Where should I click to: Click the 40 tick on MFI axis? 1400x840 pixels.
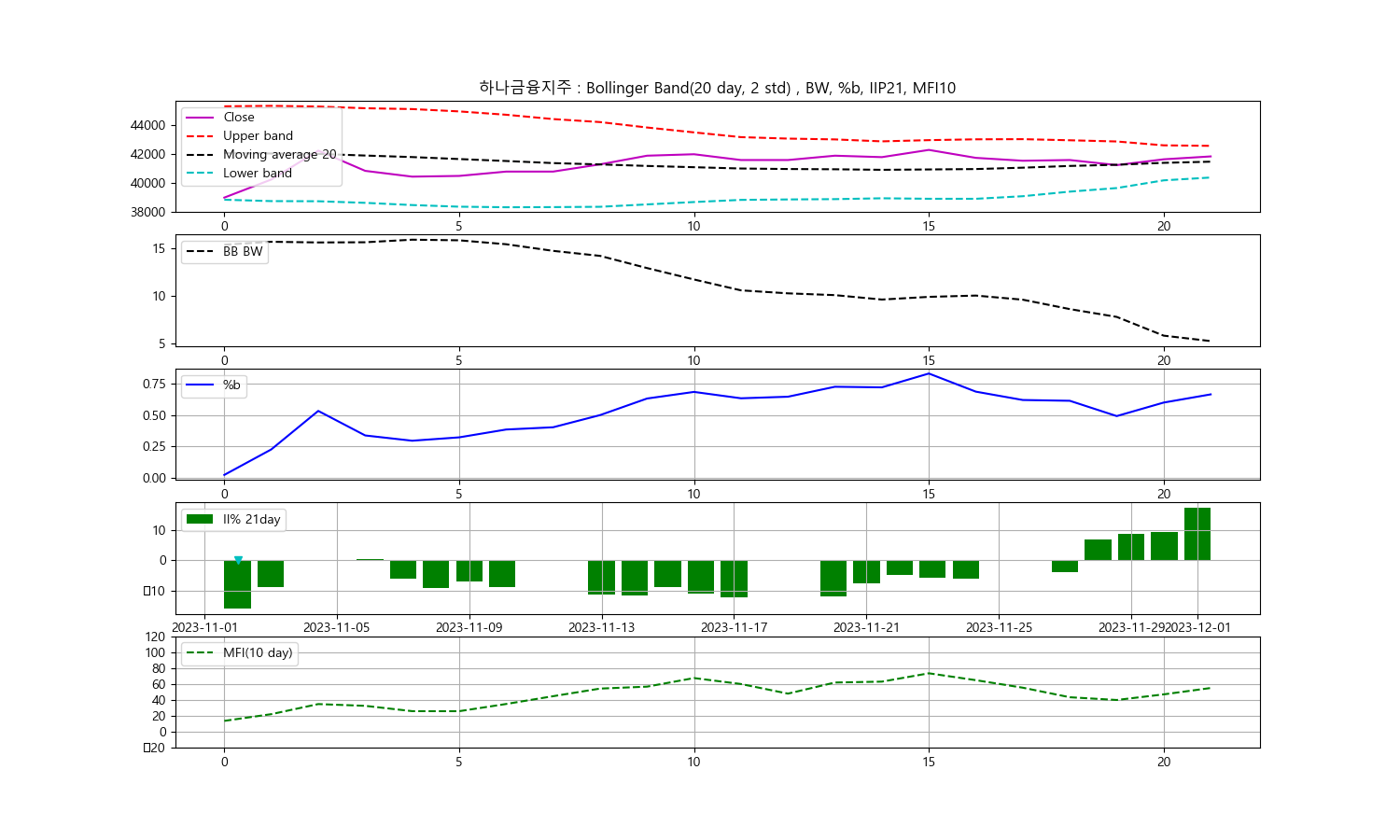160,700
